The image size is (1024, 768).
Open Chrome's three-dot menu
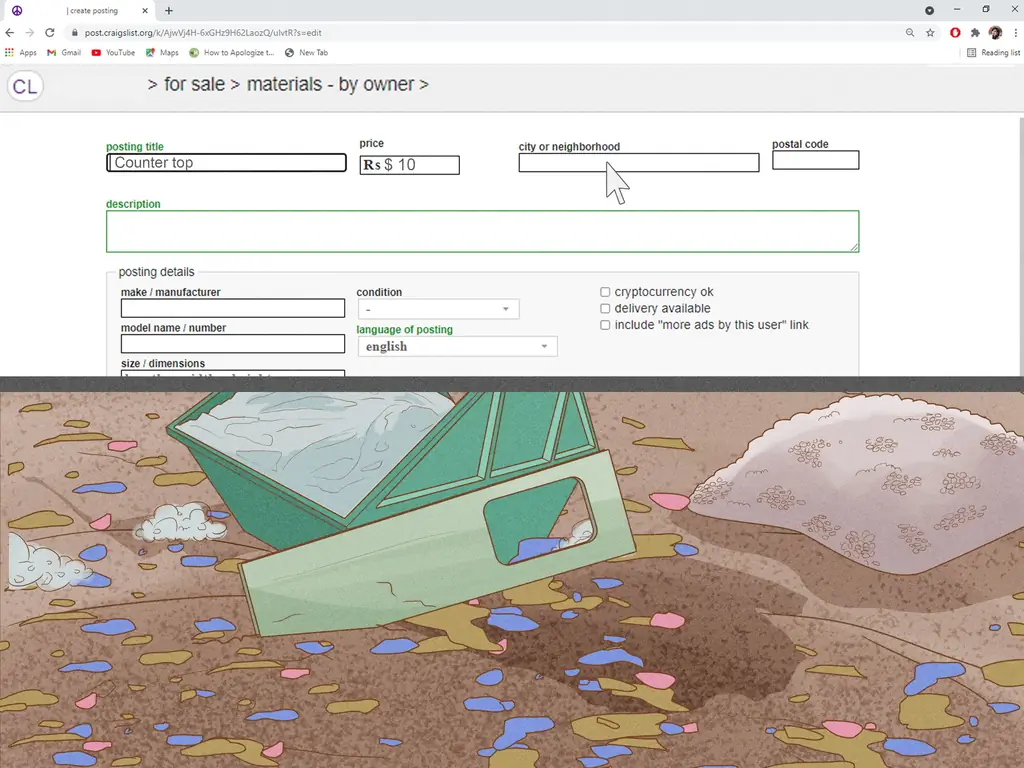[1016, 33]
